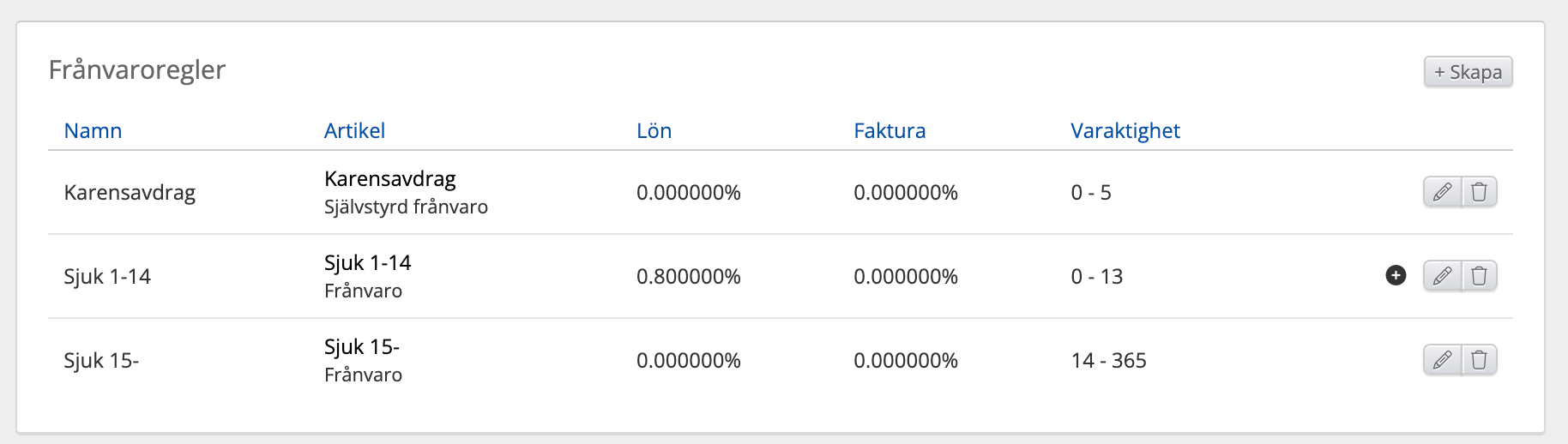Edit the Sjuk 1-14 rule
The image size is (1568, 444).
1442,276
